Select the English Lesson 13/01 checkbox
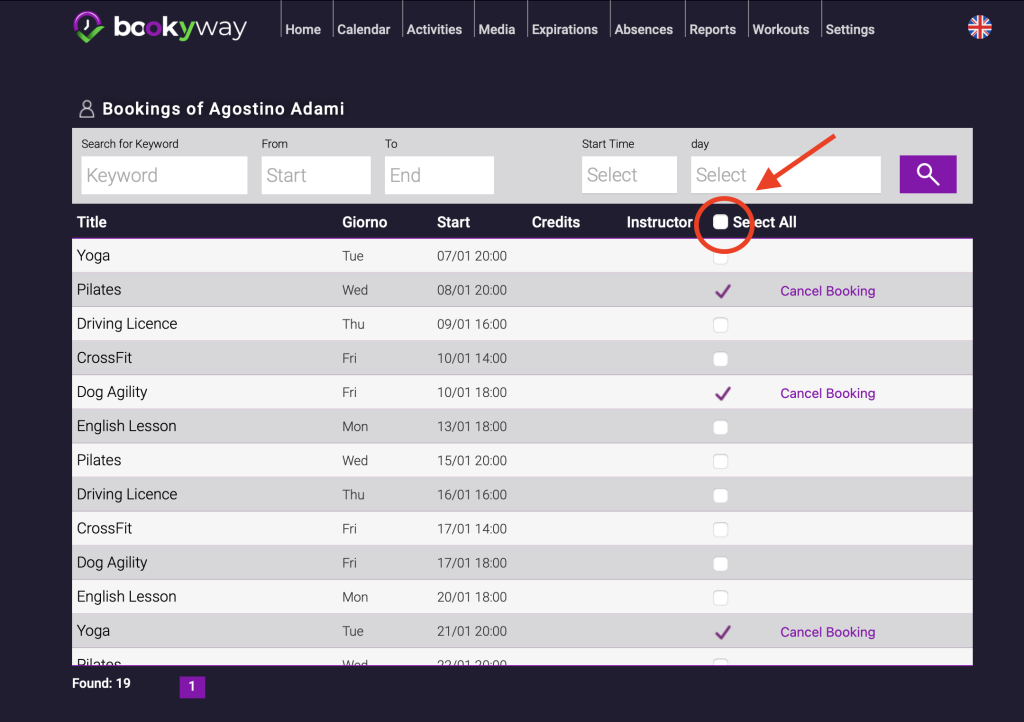The image size is (1024, 722). (x=720, y=427)
